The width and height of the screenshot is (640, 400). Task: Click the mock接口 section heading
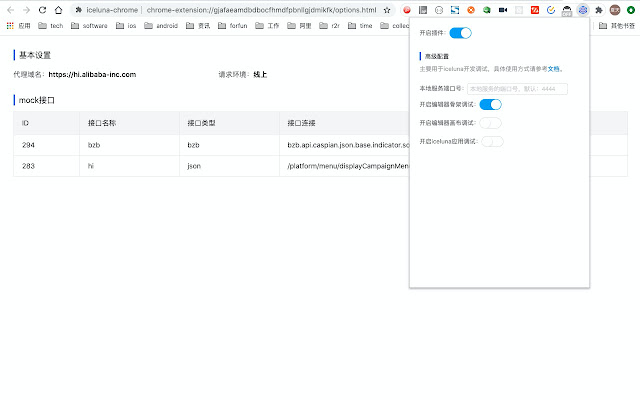[37, 100]
